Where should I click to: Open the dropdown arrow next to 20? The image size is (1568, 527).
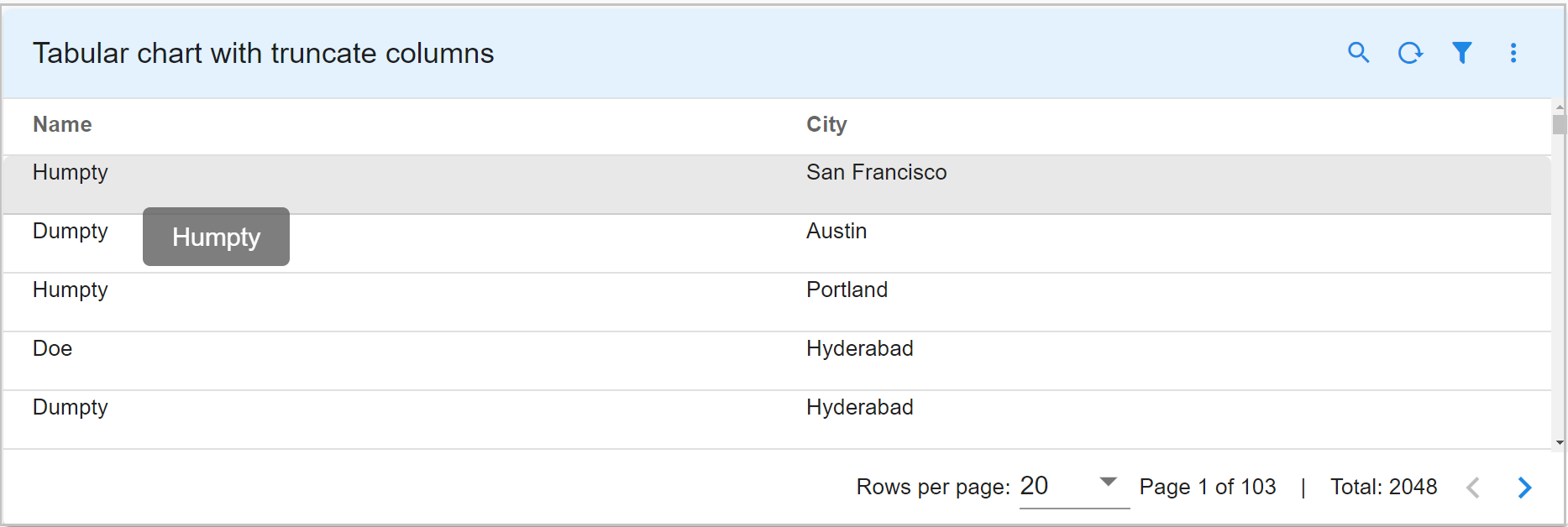tap(1109, 482)
